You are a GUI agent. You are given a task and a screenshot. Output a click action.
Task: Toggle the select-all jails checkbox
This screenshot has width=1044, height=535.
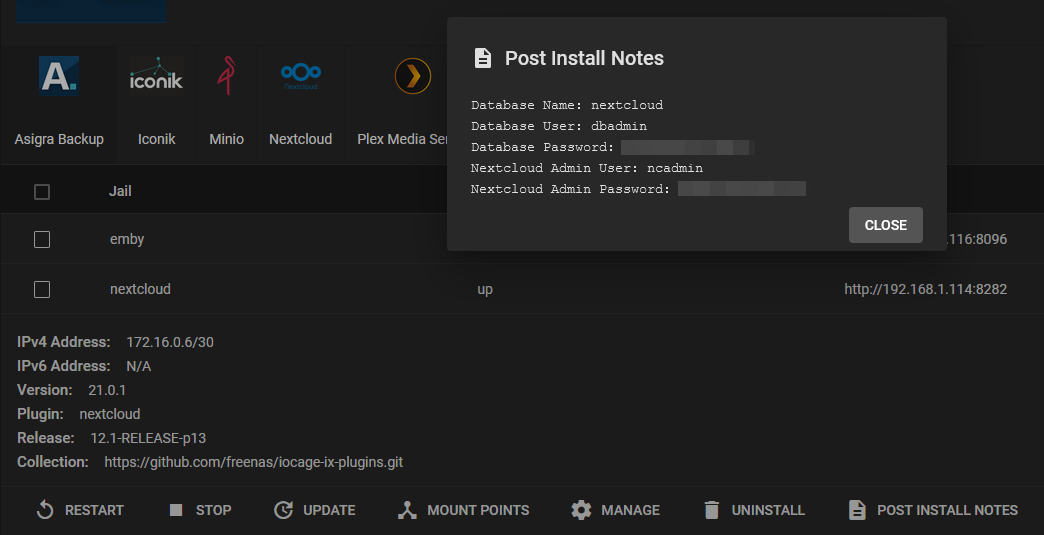(42, 192)
